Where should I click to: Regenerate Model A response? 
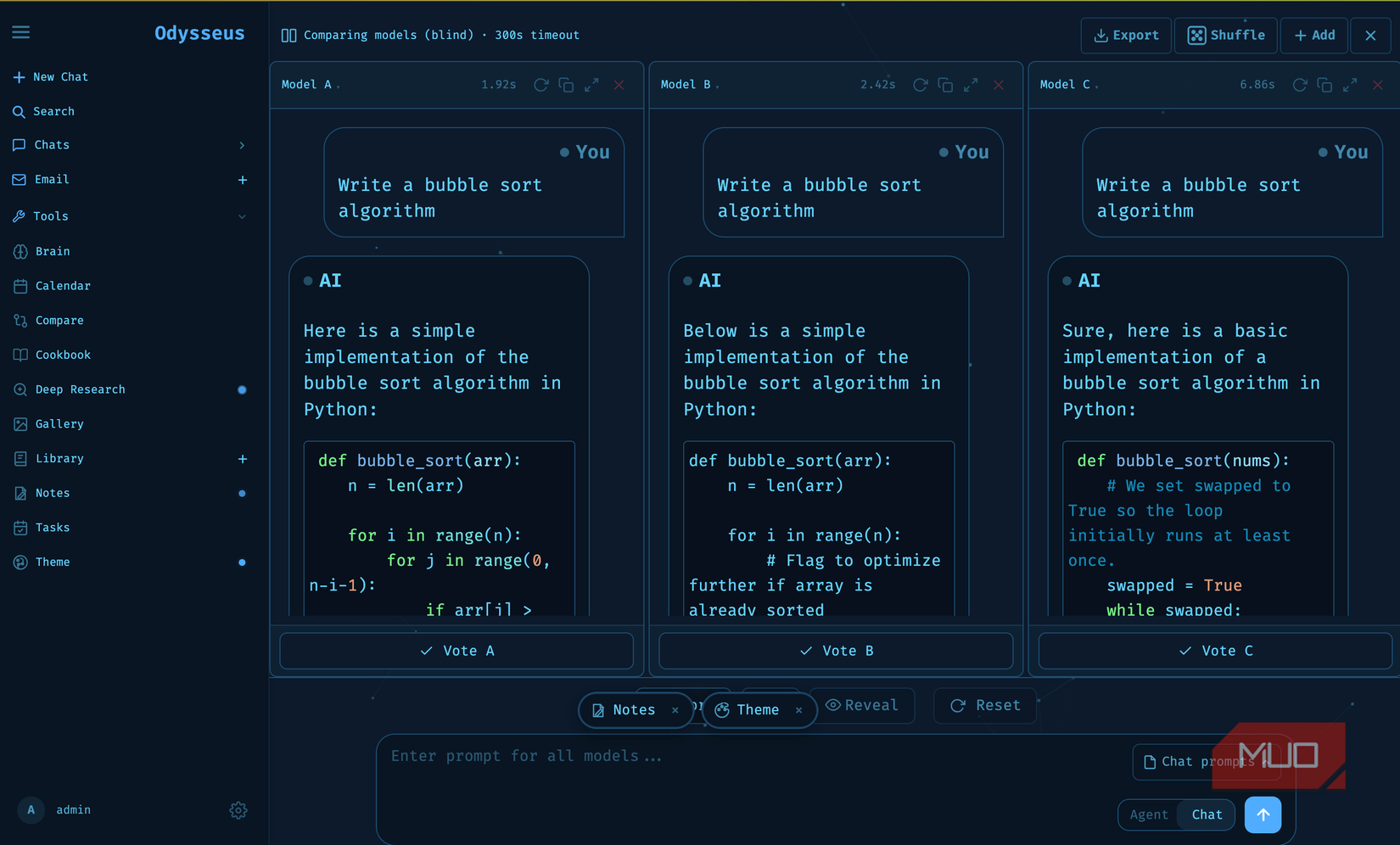click(x=540, y=85)
